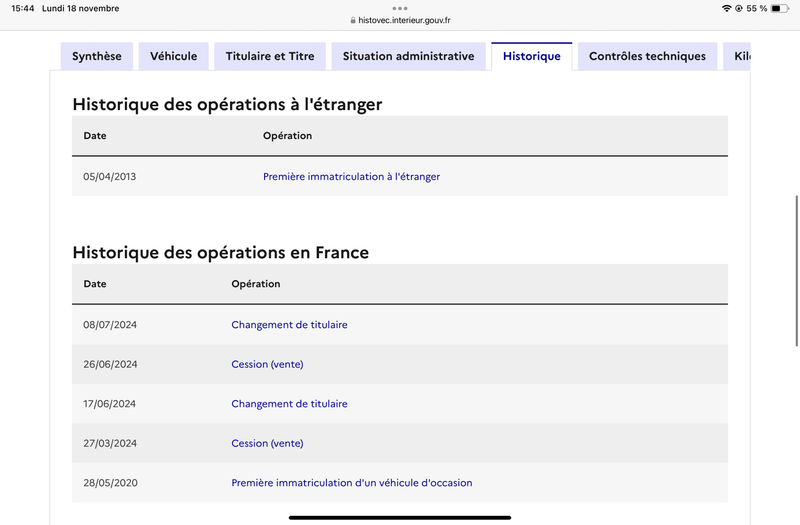Select the Situation administrative tab
The height and width of the screenshot is (525, 800).
[x=408, y=56]
